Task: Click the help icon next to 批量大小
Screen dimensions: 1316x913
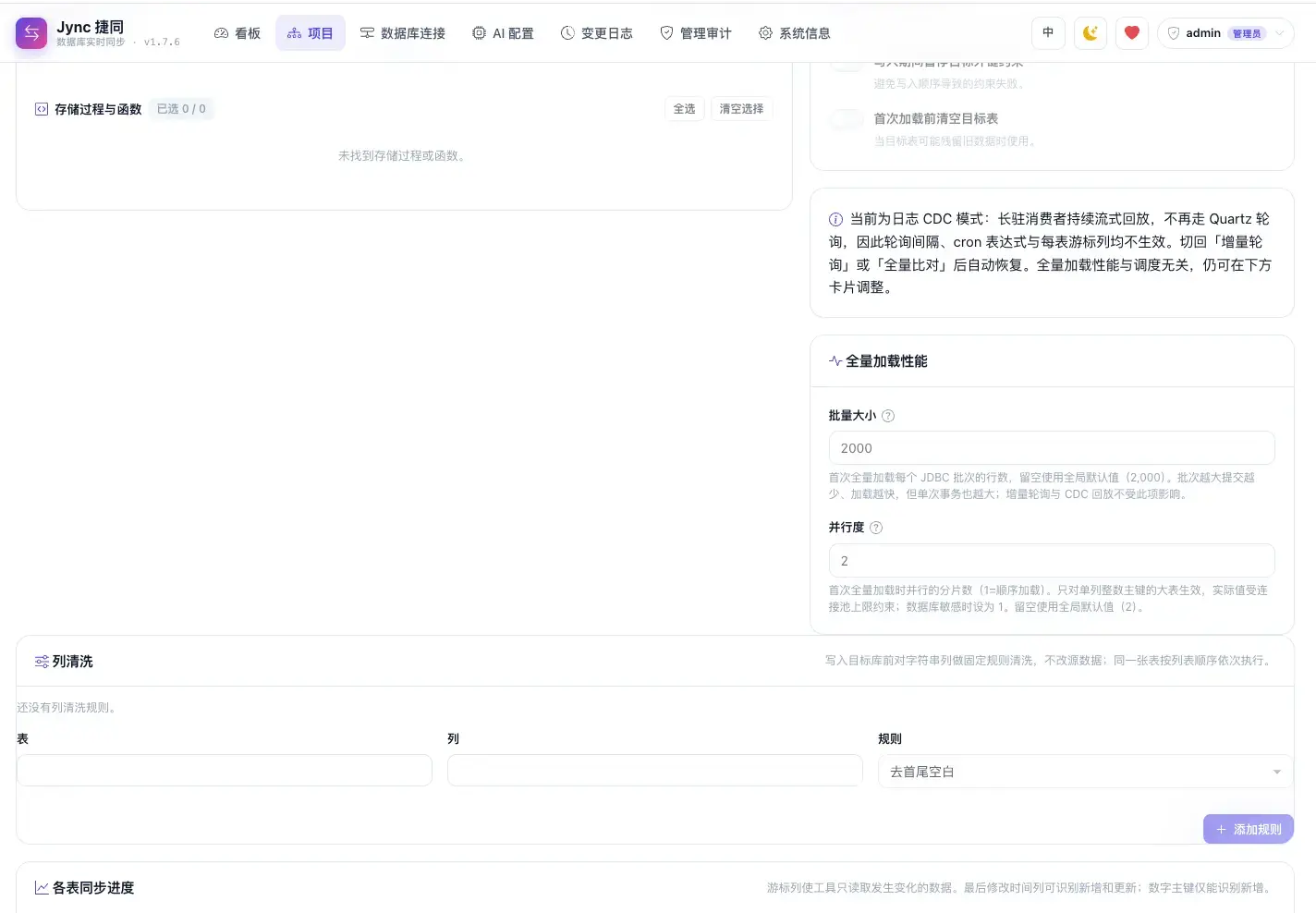Action: (x=888, y=416)
